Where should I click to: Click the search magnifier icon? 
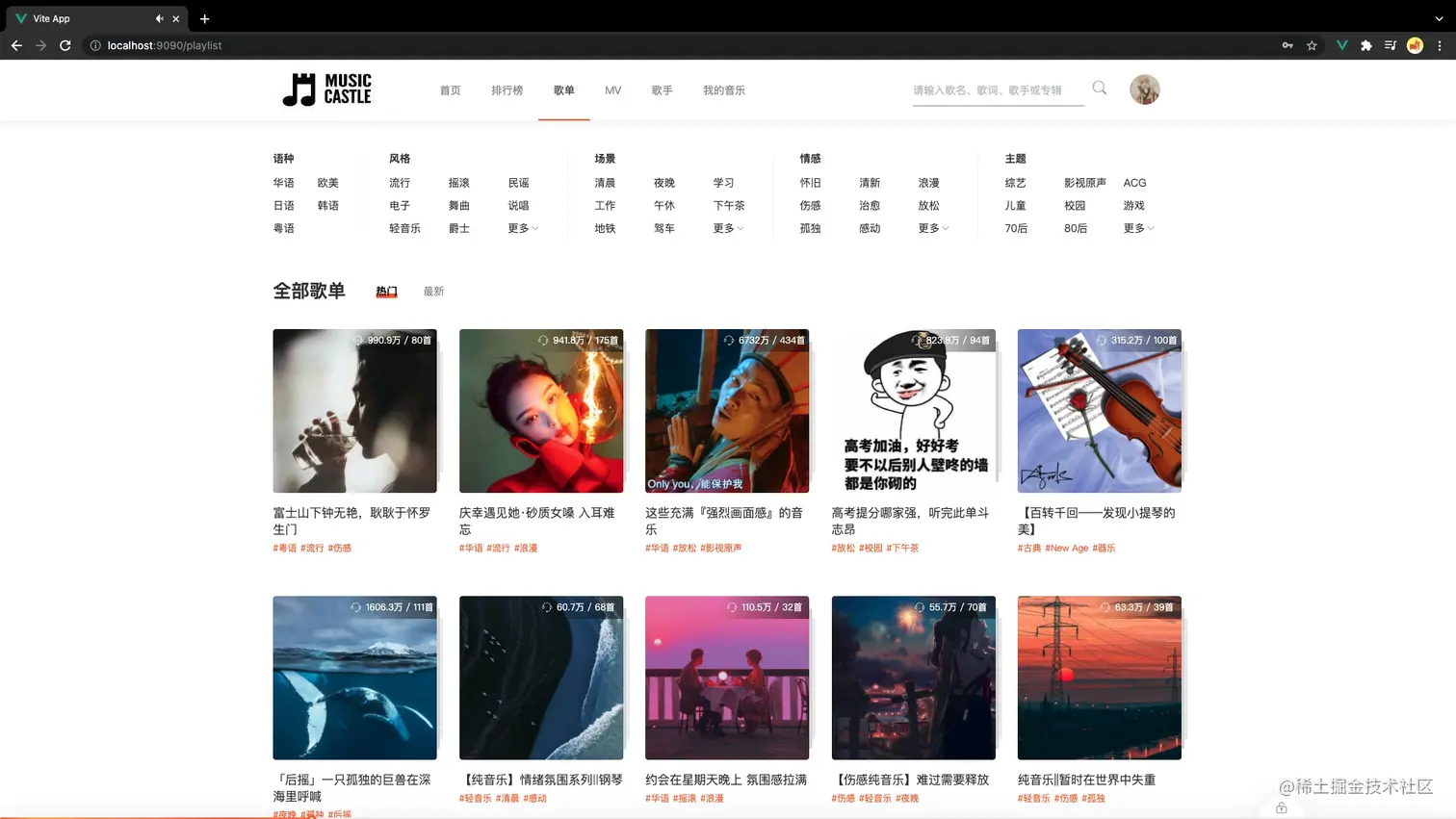(1100, 89)
